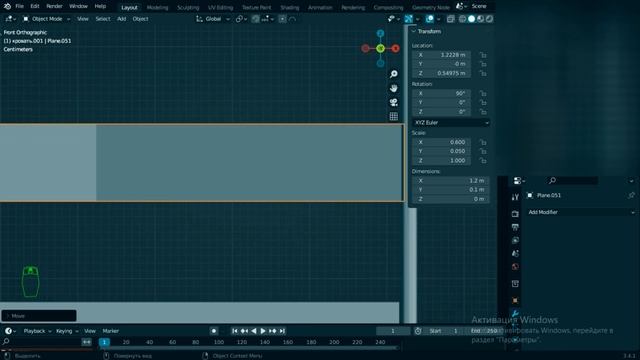Toggle lock on Rotation X
Image resolution: width=640 pixels, height=360 pixels.
coord(483,93)
